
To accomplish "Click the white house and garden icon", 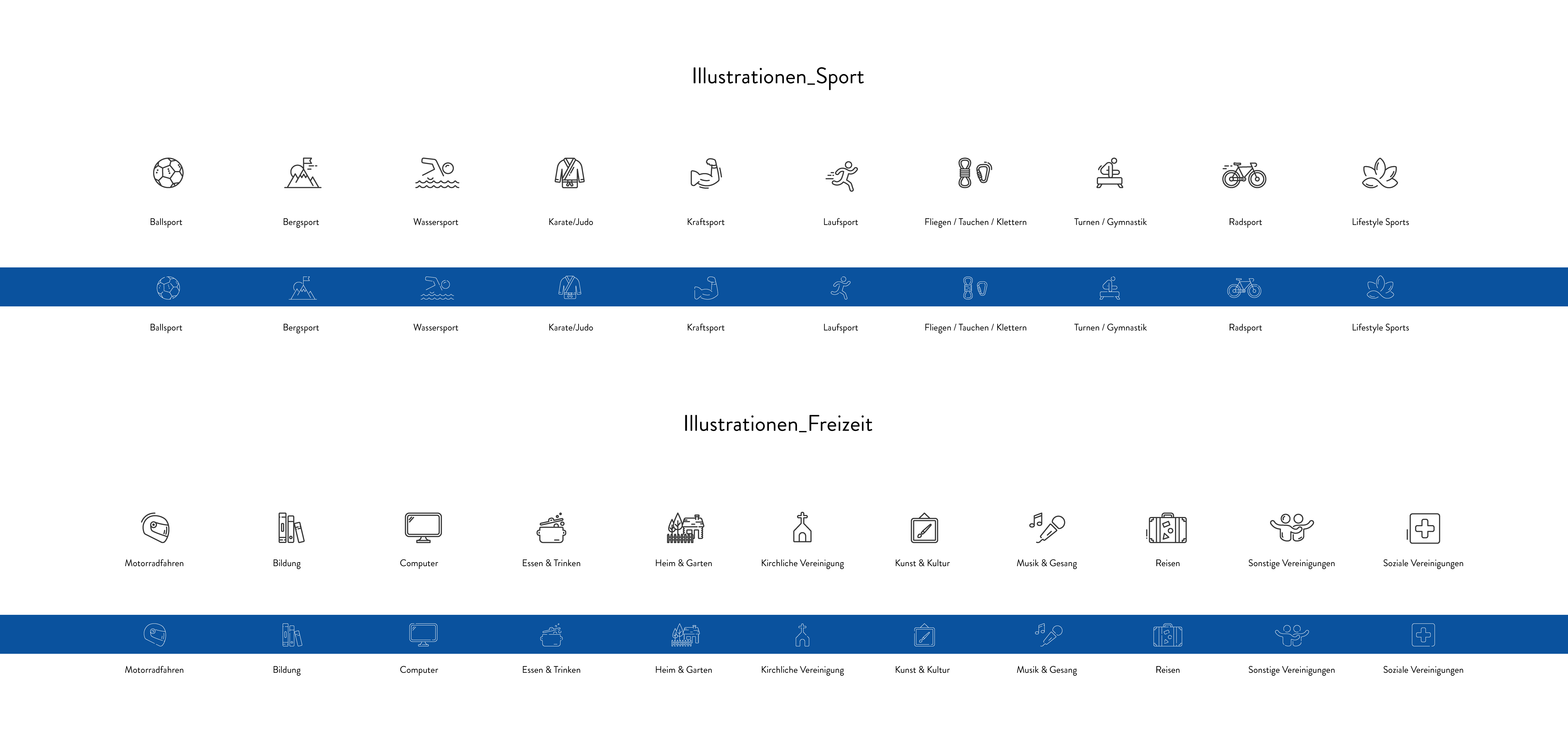I will pos(685,635).
